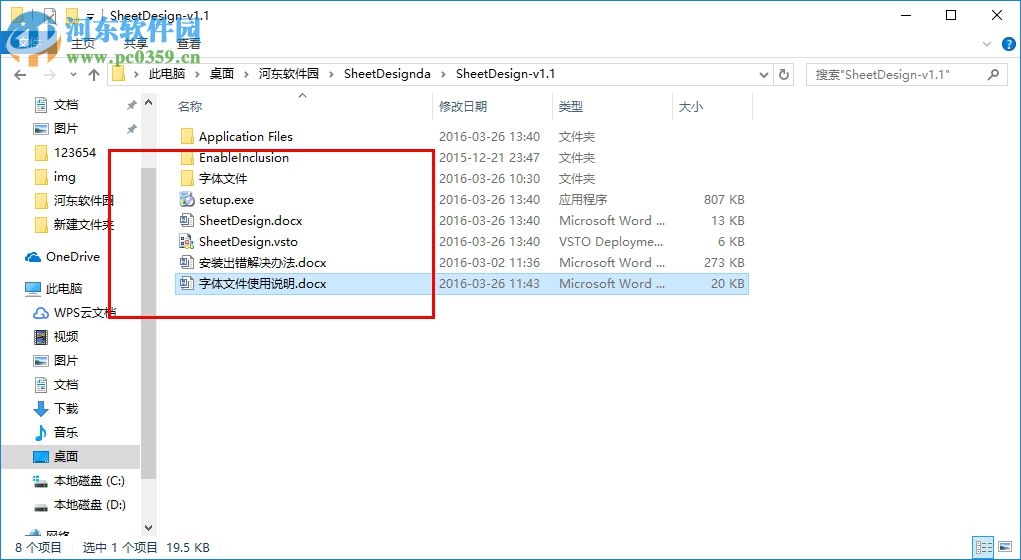Expand breadcrumb chevron after 桌面
The width and height of the screenshot is (1021, 560).
click(x=247, y=74)
